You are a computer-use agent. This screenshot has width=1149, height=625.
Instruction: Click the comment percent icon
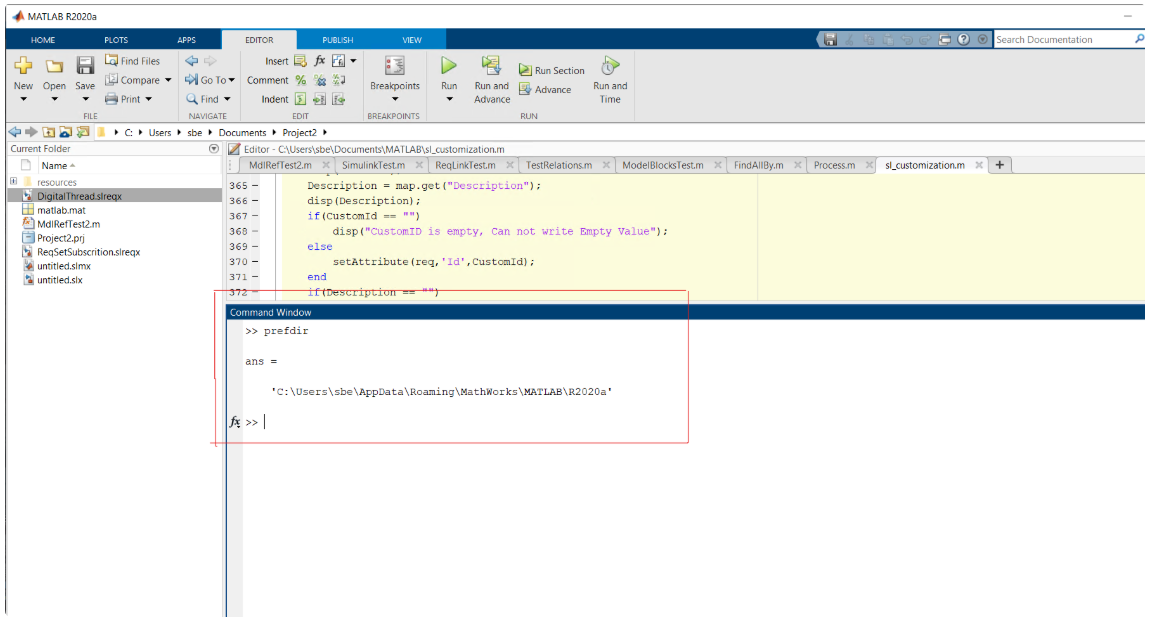pos(301,80)
